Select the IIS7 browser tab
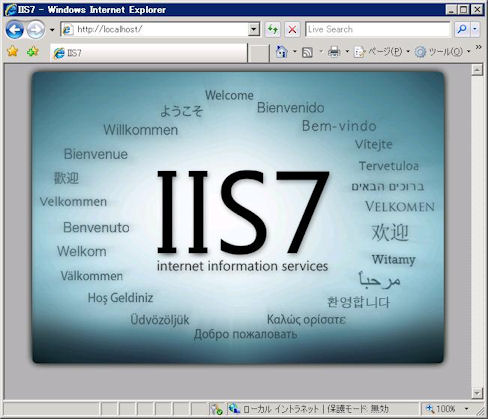 tap(149, 53)
